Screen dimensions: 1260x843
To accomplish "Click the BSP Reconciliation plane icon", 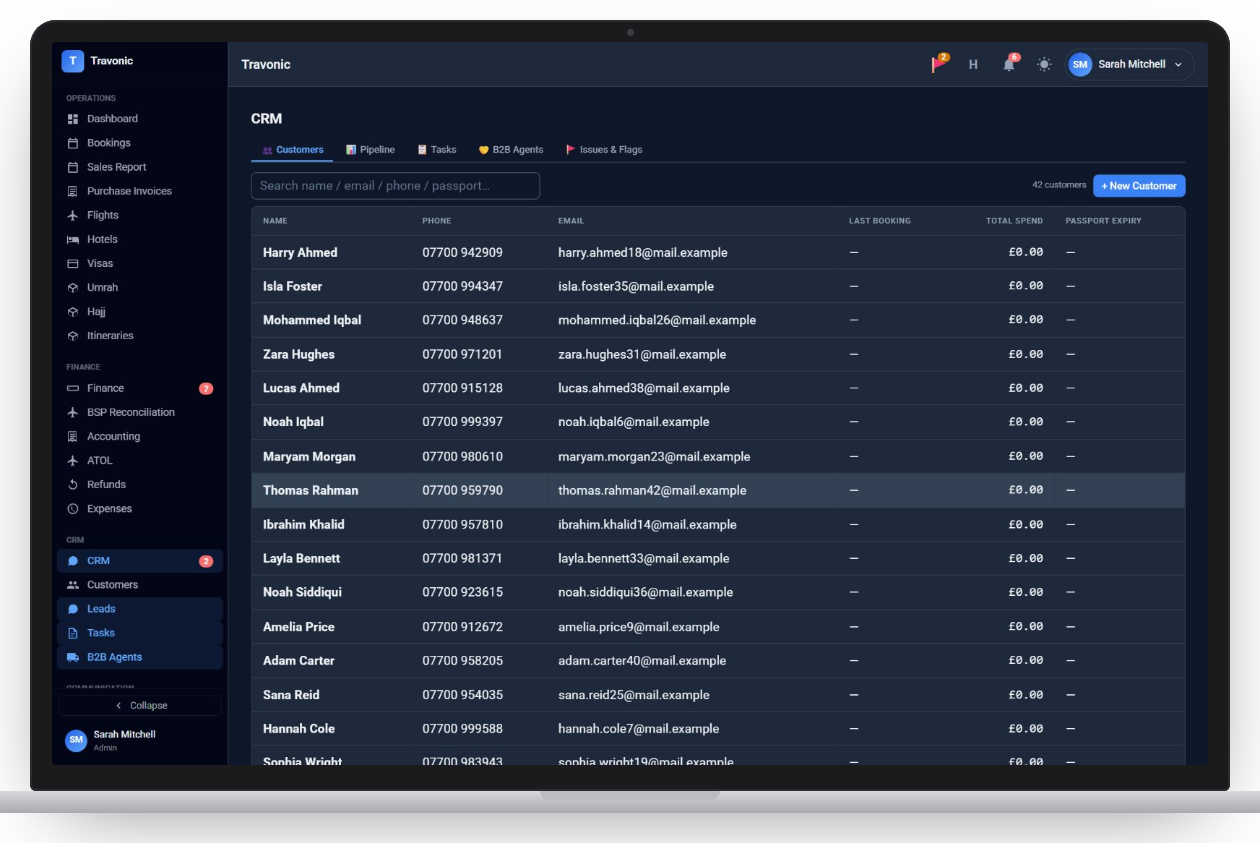I will point(73,412).
